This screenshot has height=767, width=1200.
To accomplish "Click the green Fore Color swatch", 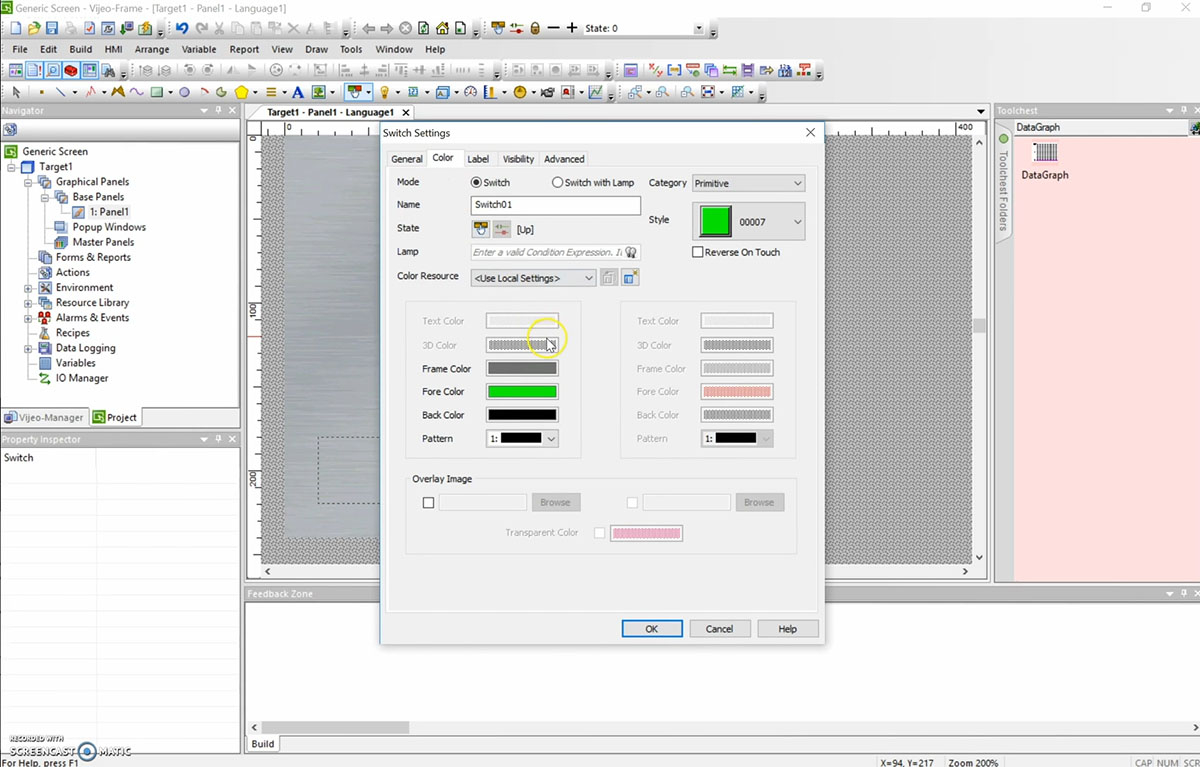I will click(522, 392).
